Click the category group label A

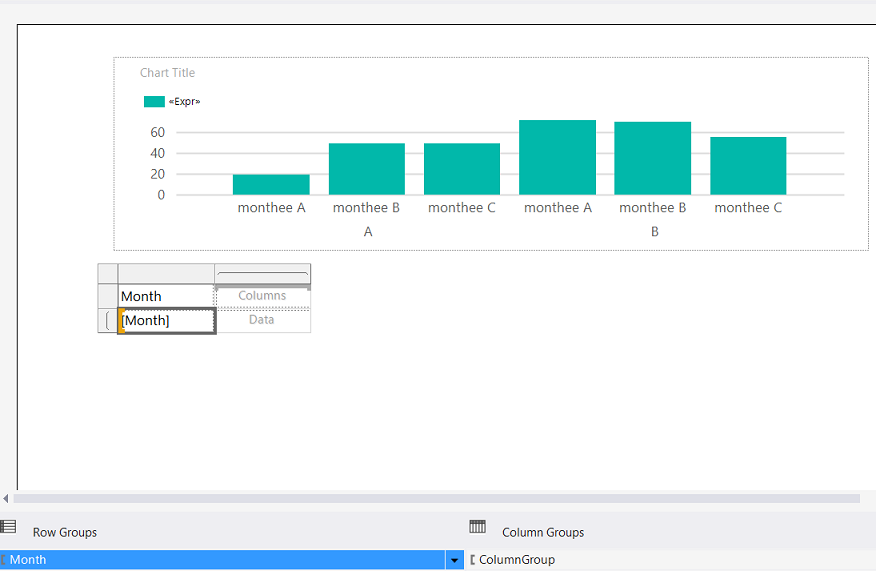coord(368,232)
